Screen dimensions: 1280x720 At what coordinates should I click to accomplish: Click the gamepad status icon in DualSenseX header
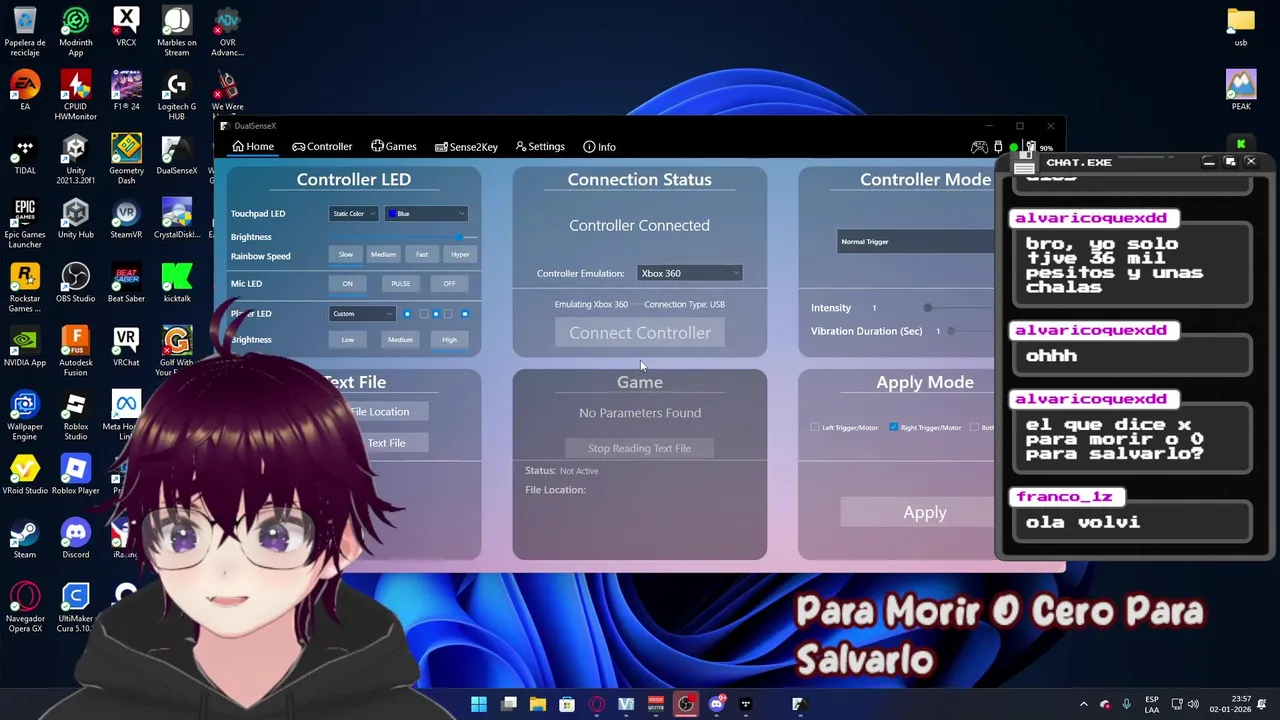coord(979,147)
